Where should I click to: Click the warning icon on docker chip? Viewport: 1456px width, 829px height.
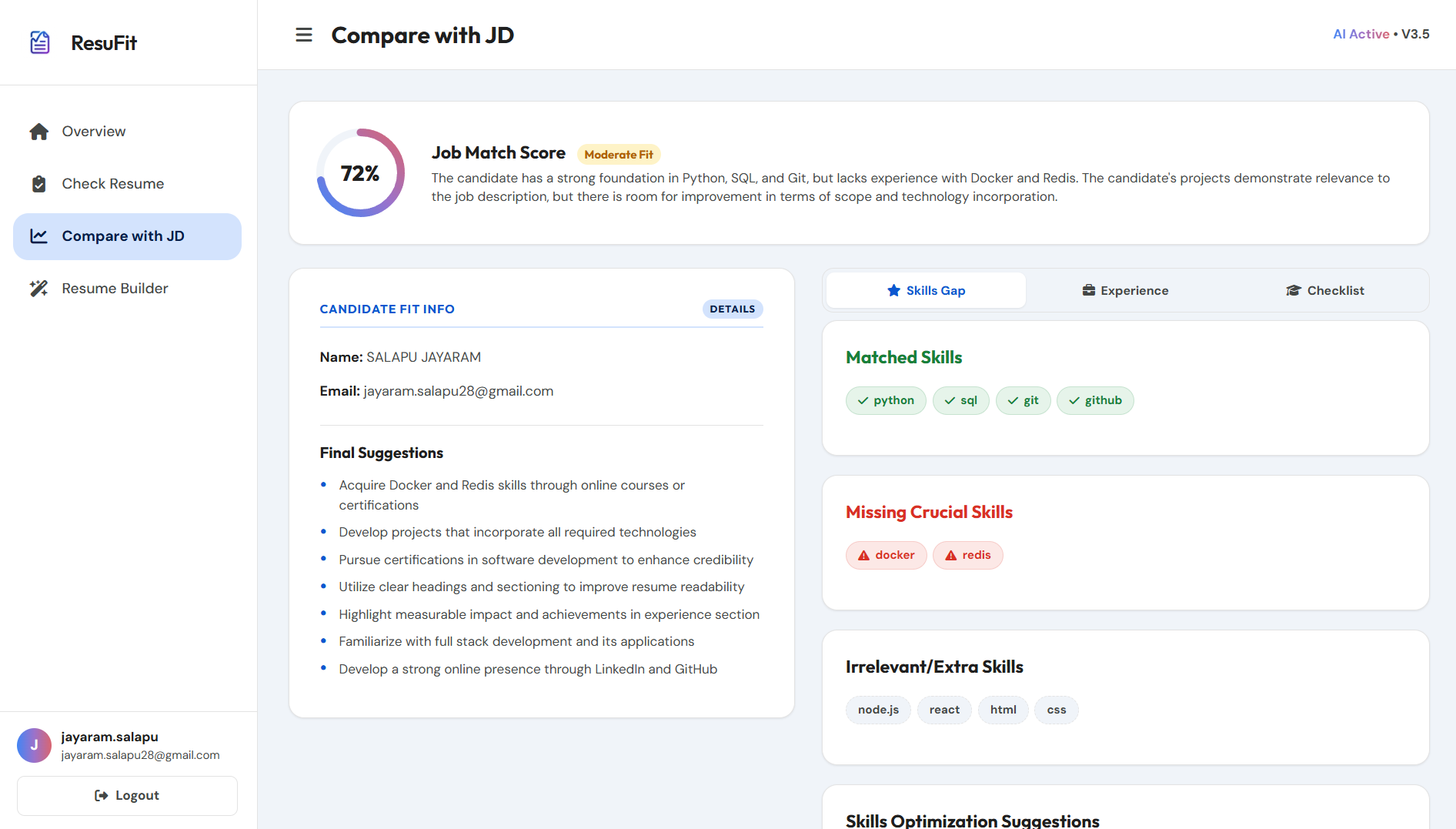pyautogui.click(x=864, y=555)
